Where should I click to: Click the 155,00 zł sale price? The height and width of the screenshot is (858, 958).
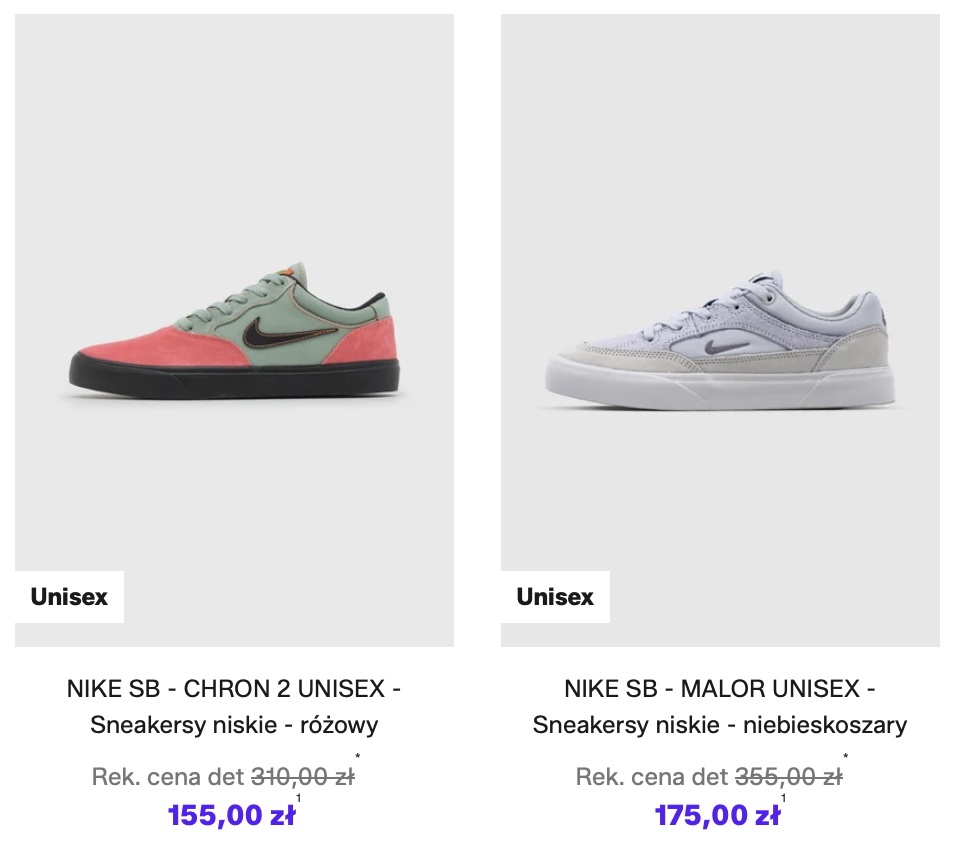tap(232, 815)
